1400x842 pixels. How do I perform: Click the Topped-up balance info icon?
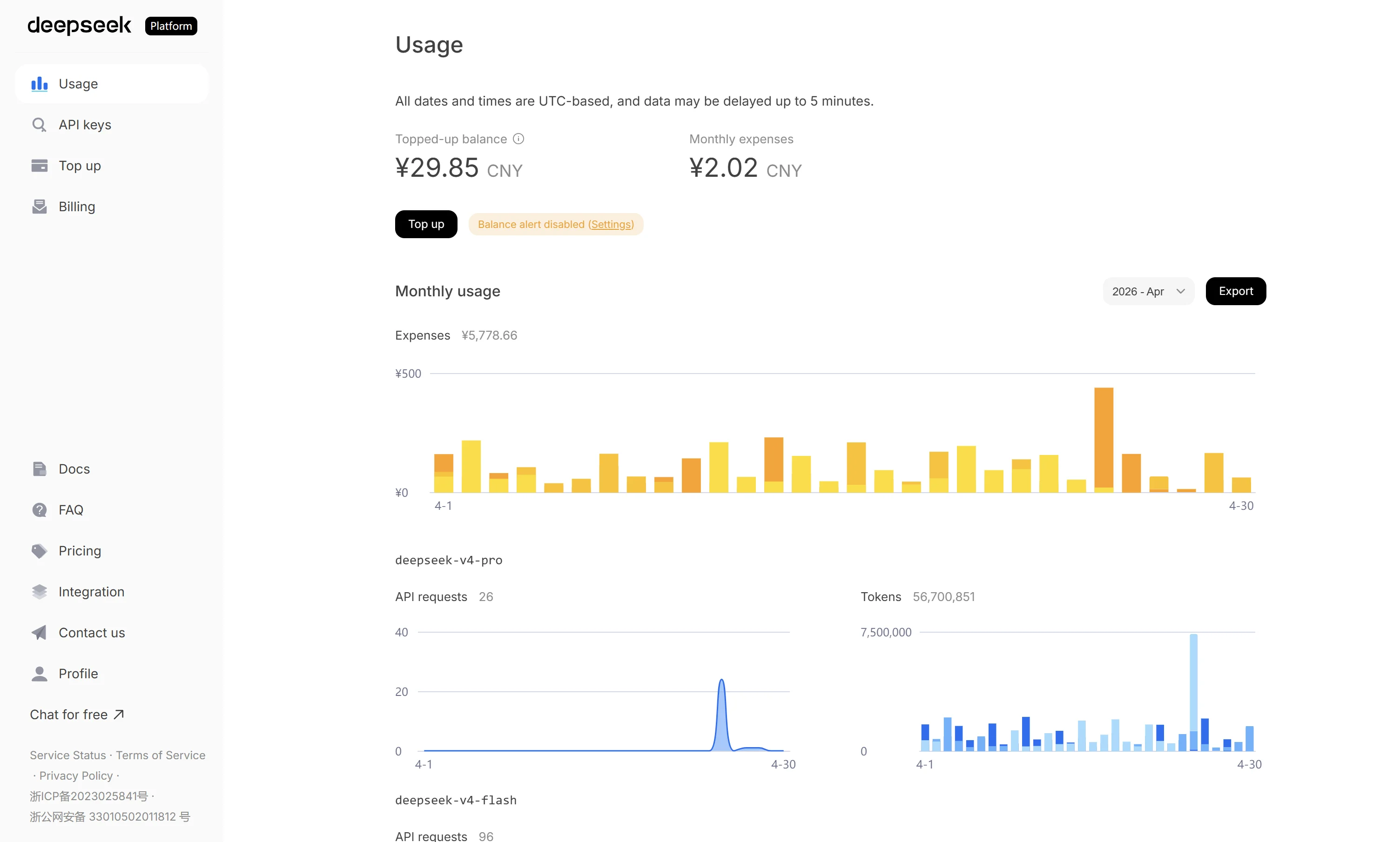(518, 139)
